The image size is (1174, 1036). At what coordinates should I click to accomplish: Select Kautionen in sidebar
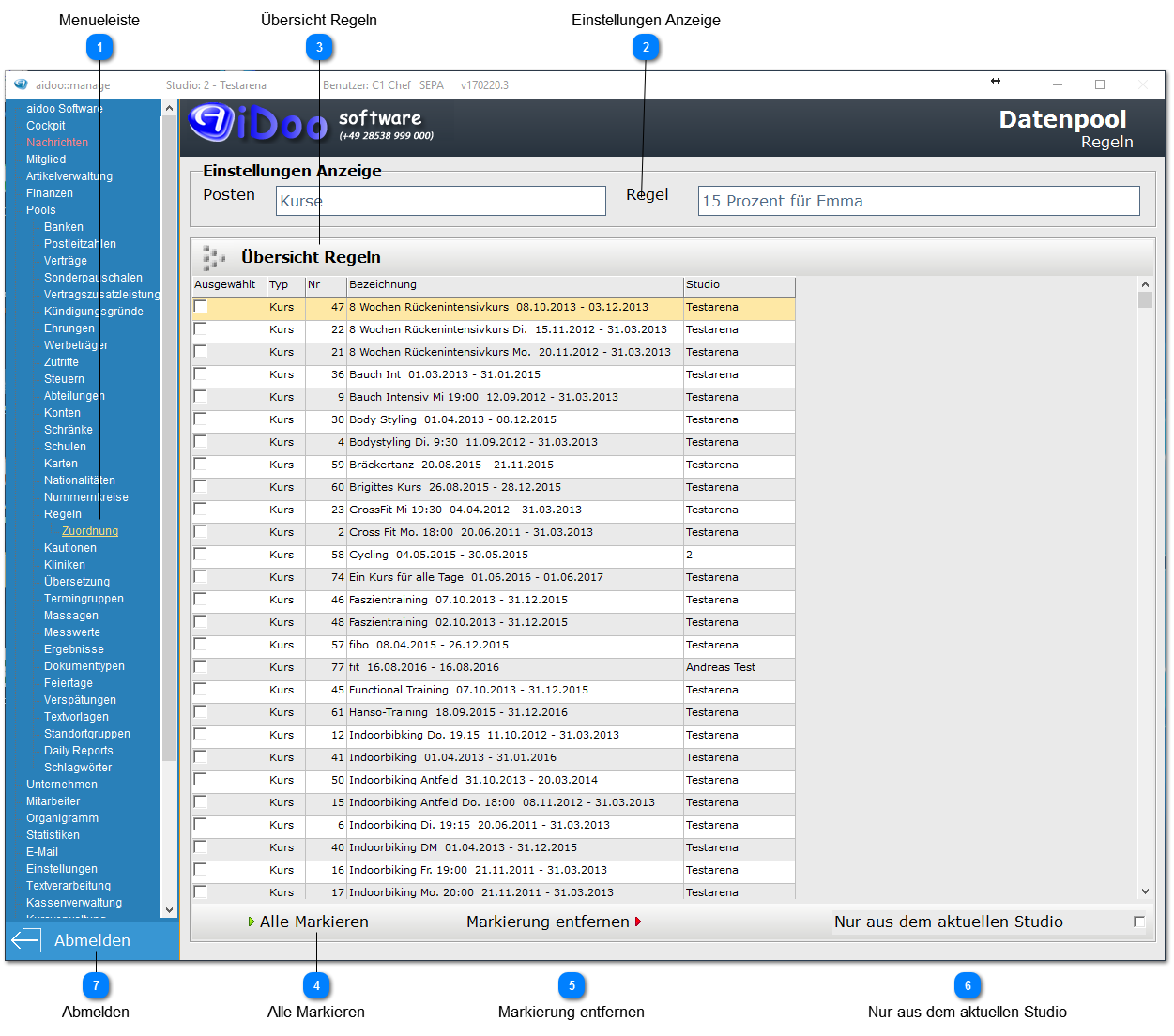coord(70,548)
